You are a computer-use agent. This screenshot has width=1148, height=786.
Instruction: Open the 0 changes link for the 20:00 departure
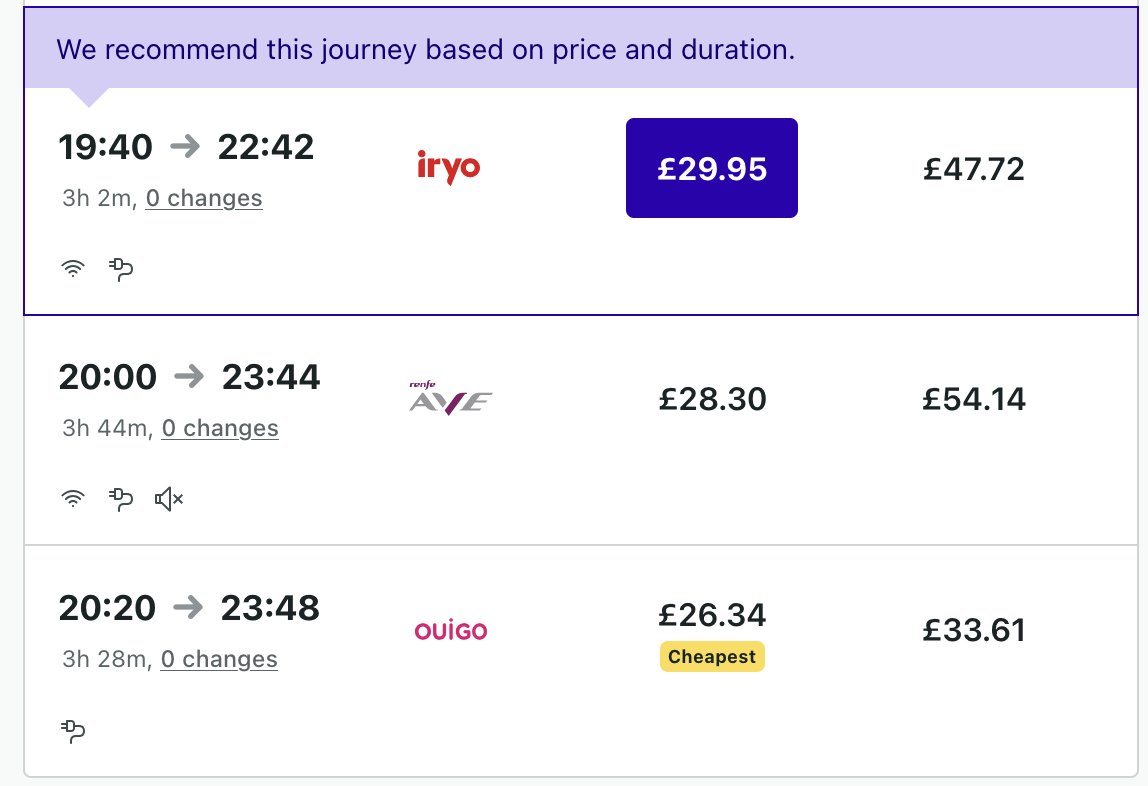tap(220, 428)
